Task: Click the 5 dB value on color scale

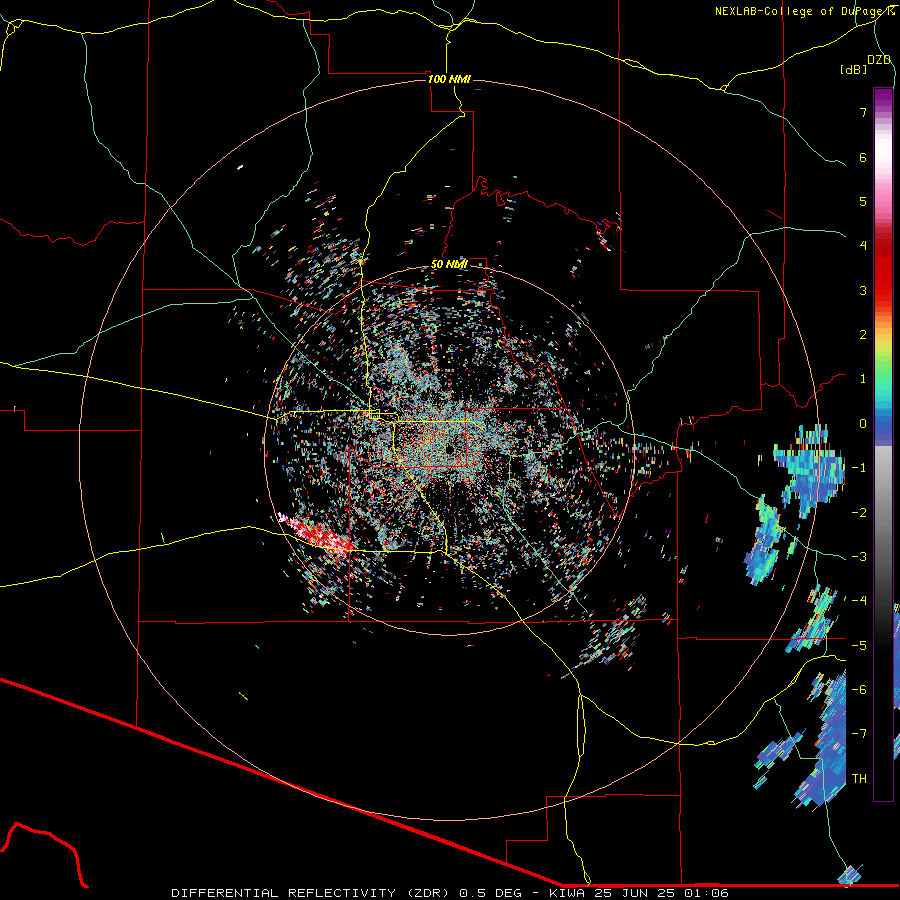Action: (x=863, y=201)
